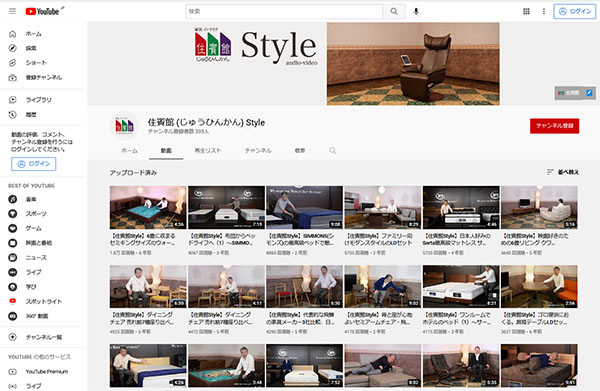This screenshot has width=600, height=391.
Task: Switch to channel ホーム tab
Action: coord(129,151)
